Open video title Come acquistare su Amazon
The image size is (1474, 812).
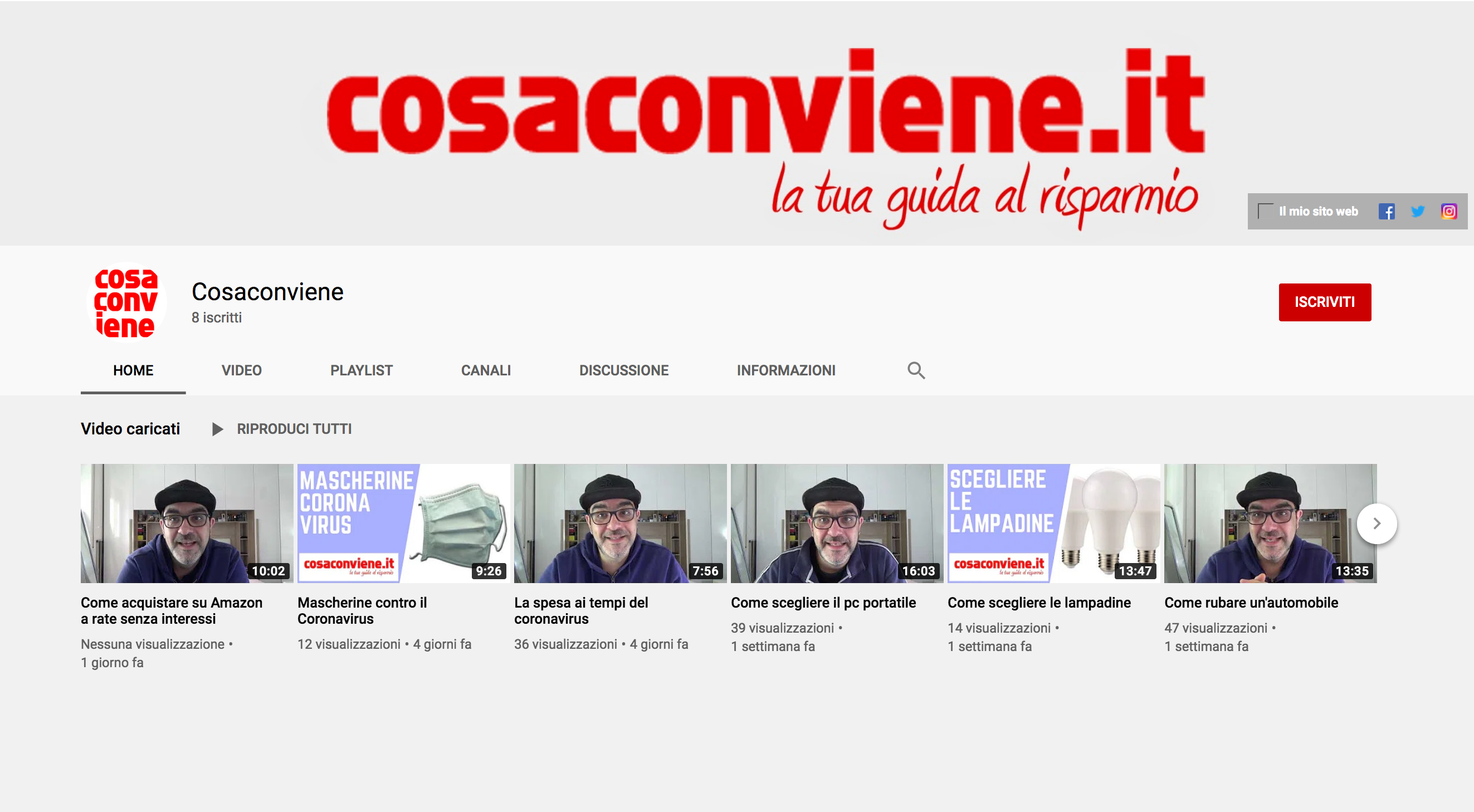point(172,610)
